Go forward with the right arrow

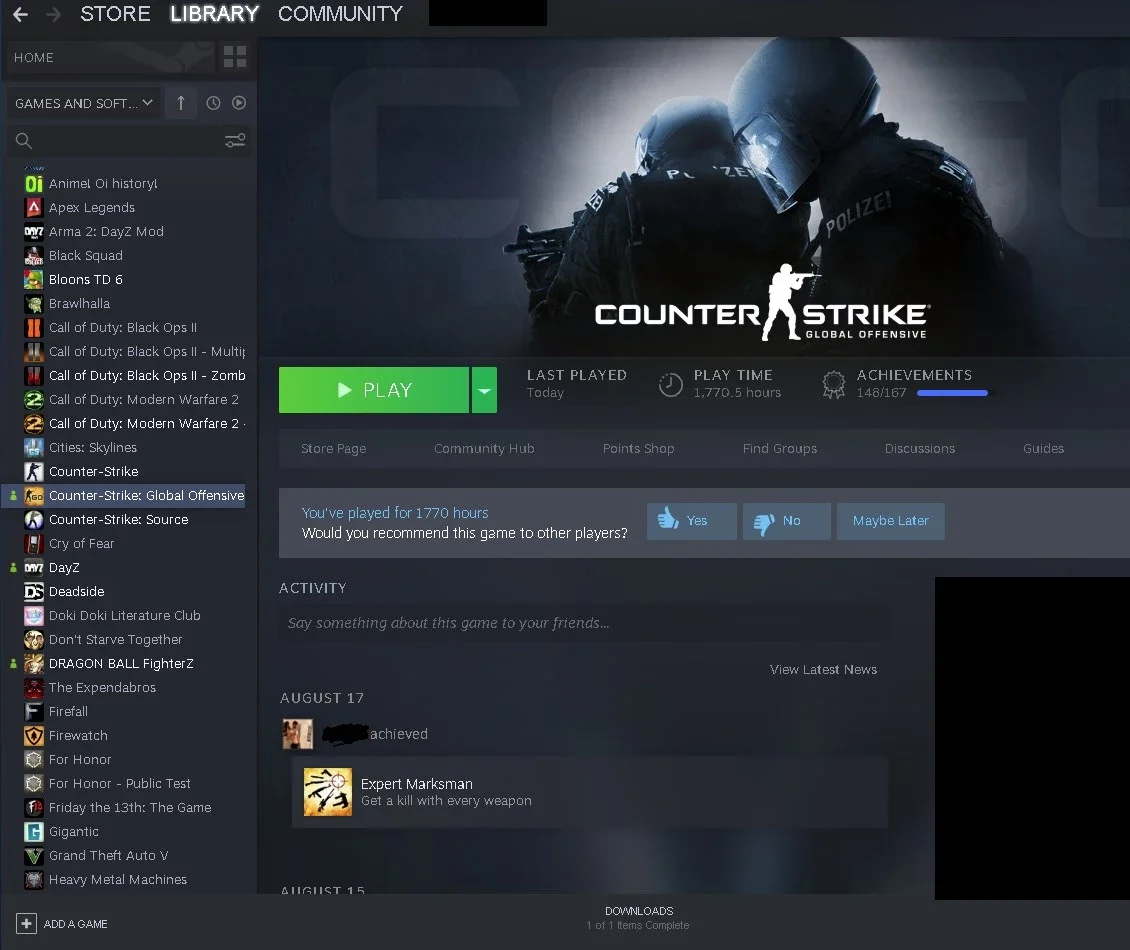(x=53, y=14)
